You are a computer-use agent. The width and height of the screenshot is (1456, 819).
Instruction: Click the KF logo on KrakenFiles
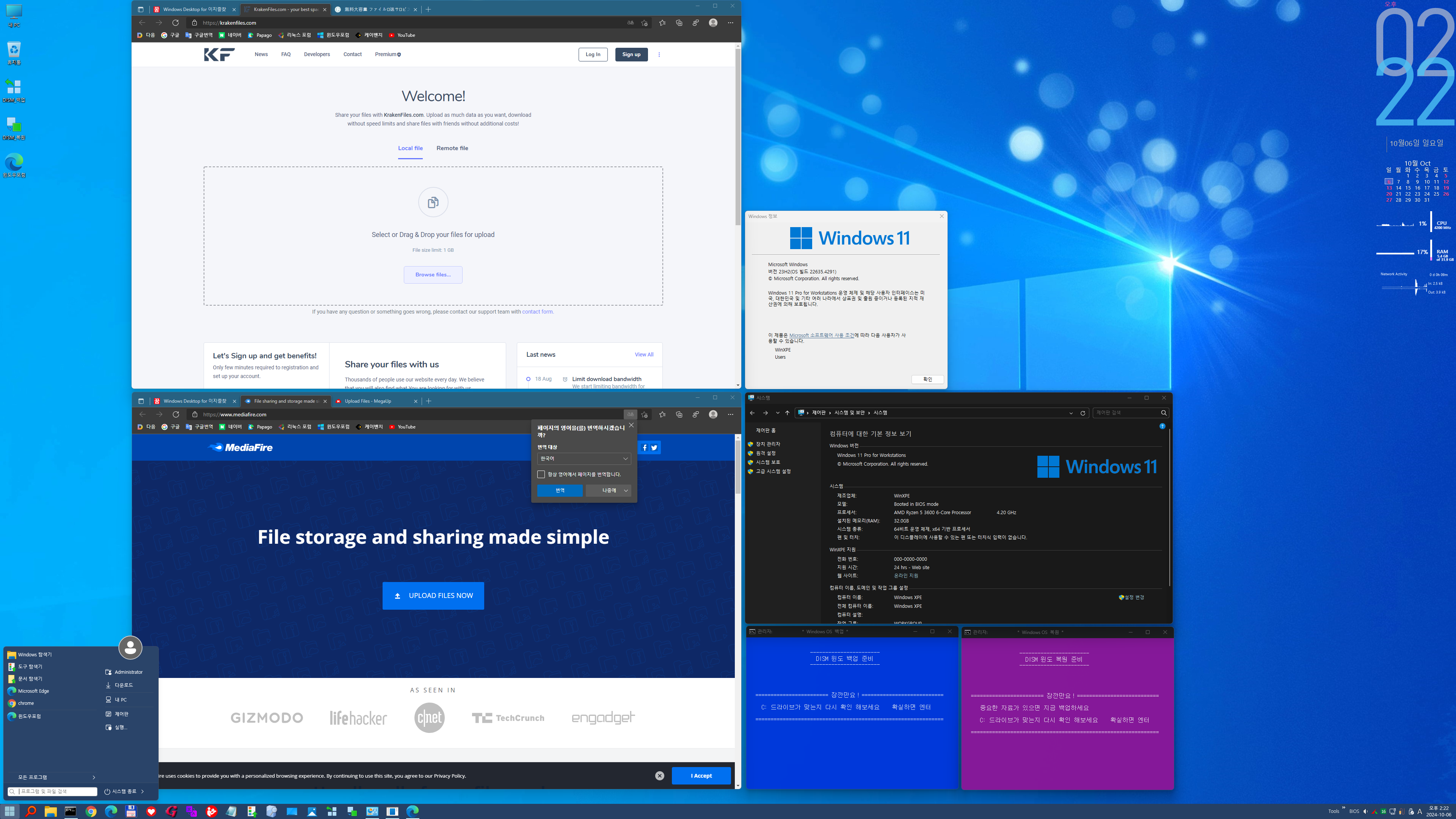point(219,54)
